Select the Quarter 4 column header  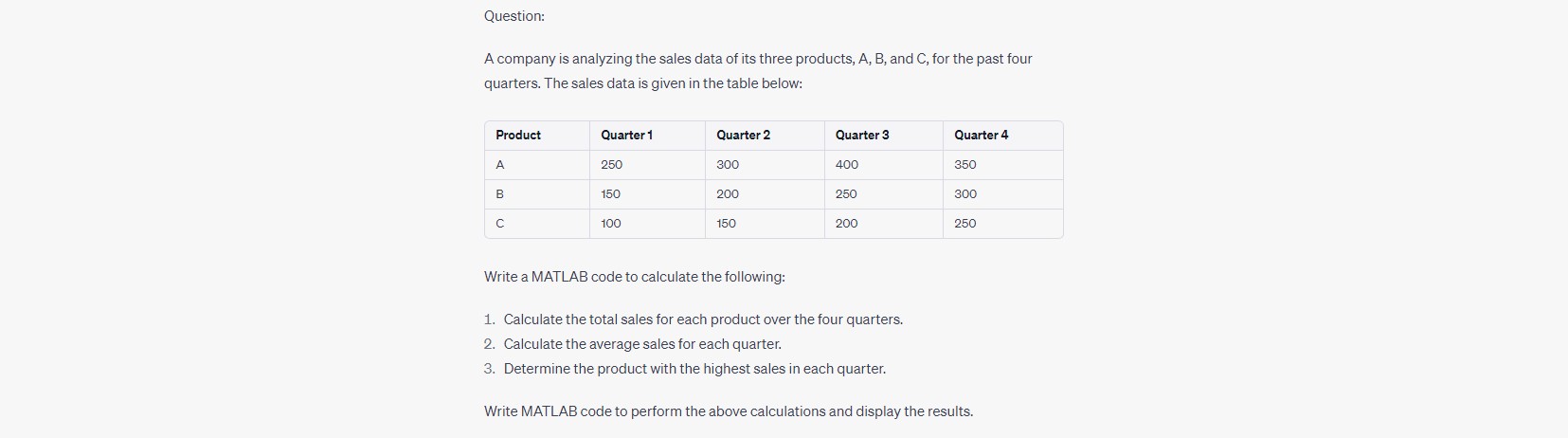click(x=981, y=136)
